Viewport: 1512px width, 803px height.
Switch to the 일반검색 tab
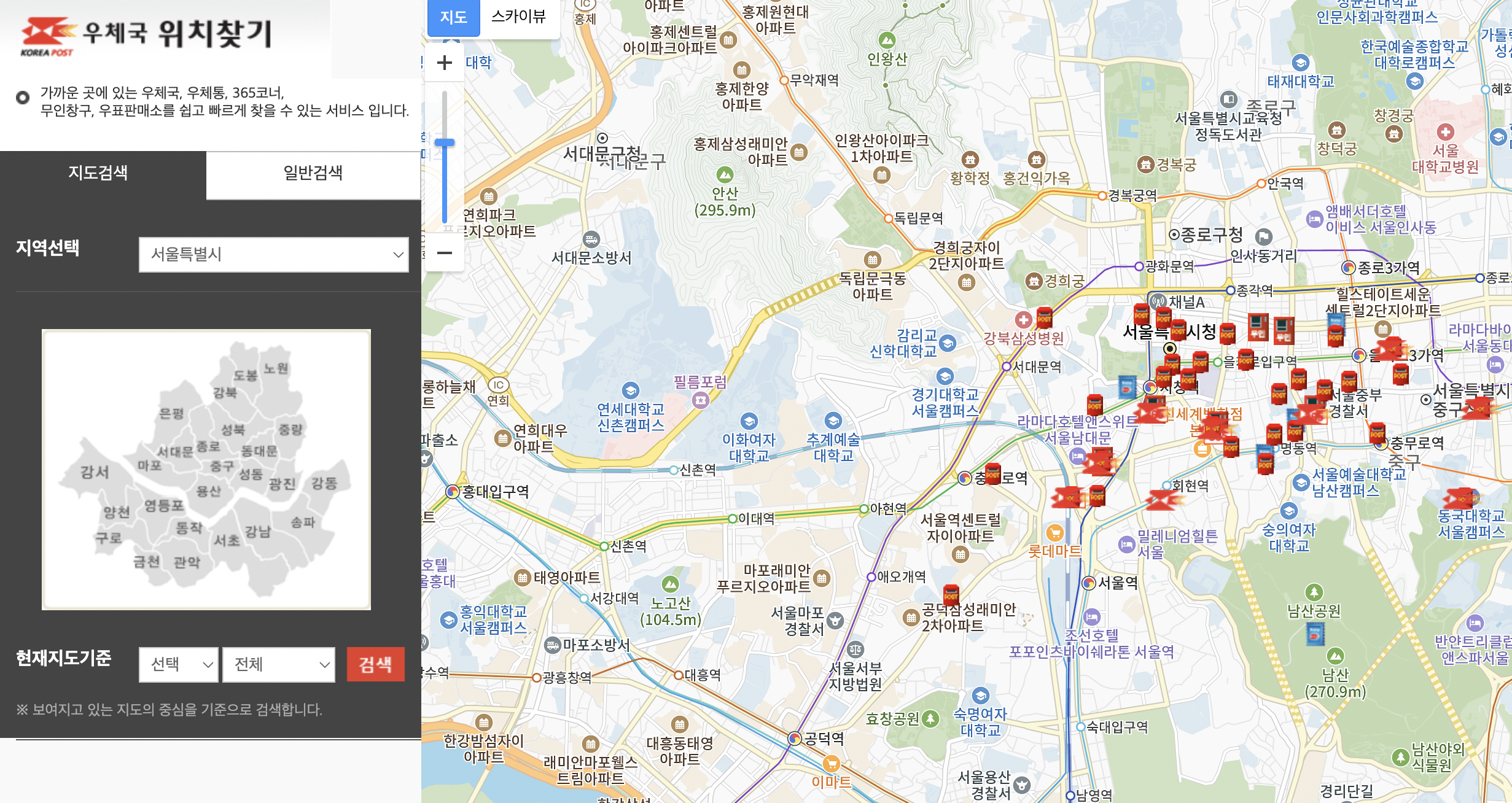[313, 173]
